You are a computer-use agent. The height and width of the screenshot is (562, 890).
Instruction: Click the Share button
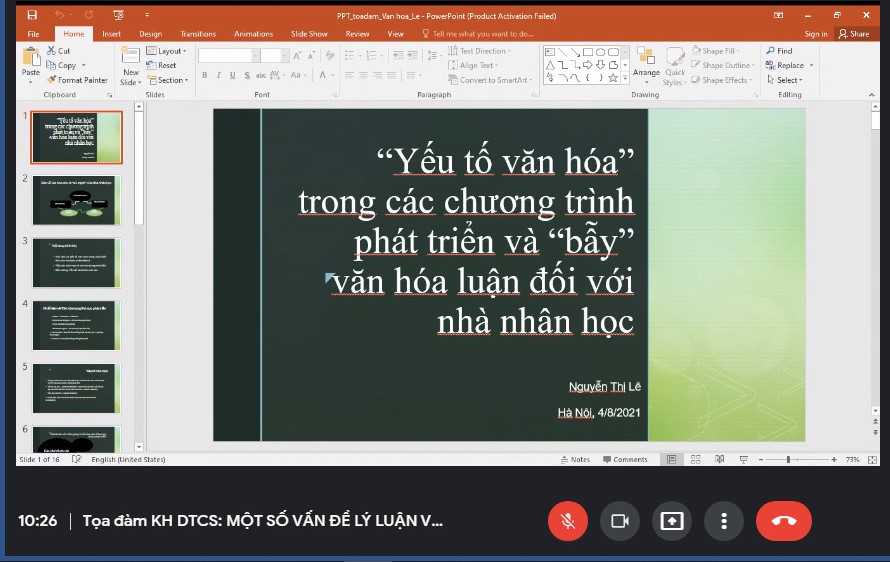[x=855, y=34]
